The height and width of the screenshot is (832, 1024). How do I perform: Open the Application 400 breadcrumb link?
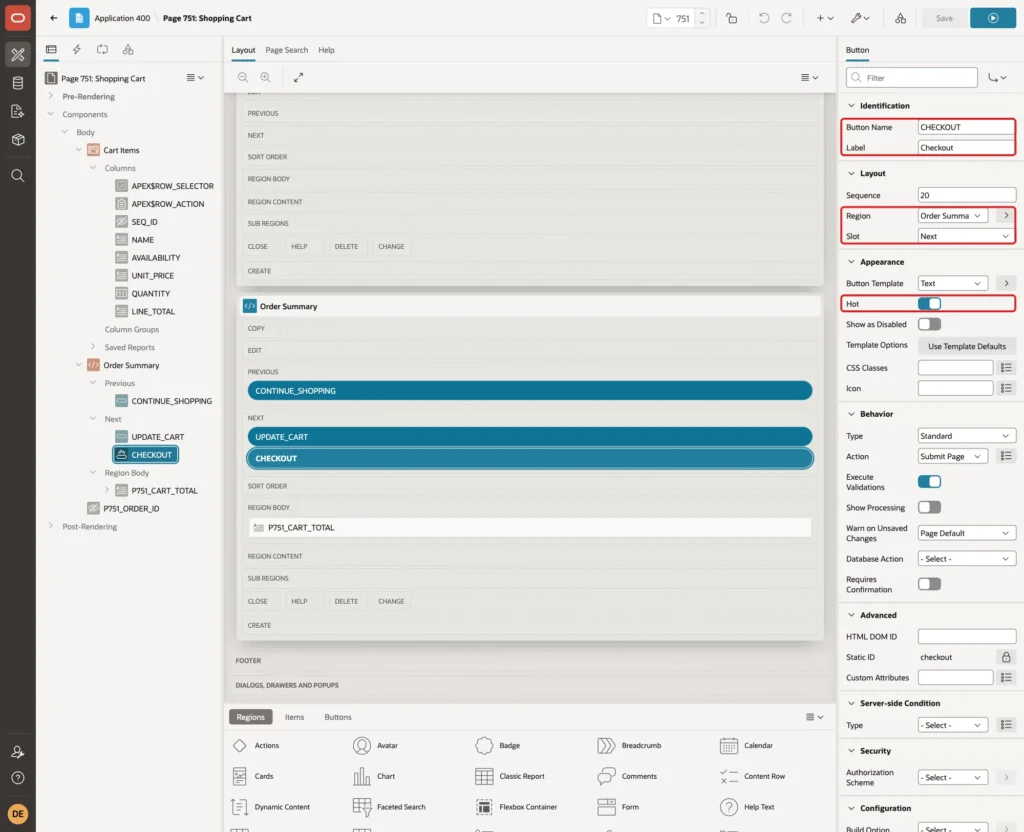coord(122,18)
